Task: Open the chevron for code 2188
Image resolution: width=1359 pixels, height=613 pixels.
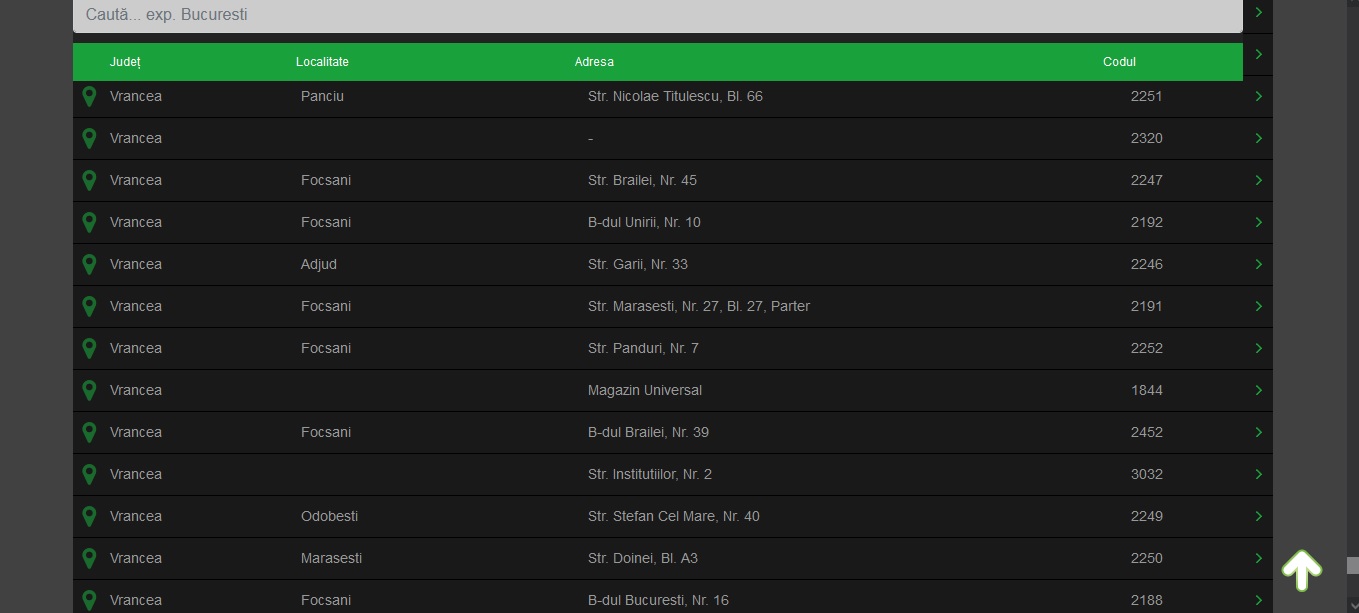Action: coord(1258,600)
